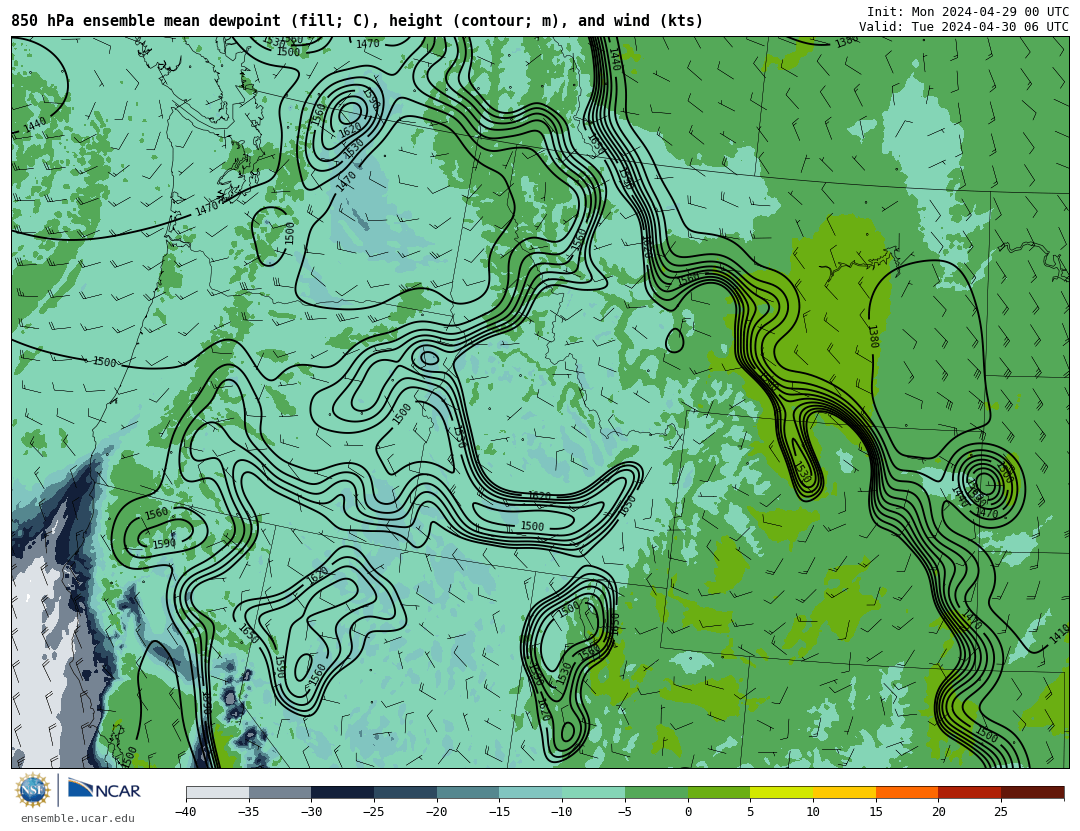Click the Init: Mon 2024-04-29 00 UTC text
The width and height of the screenshot is (1080, 831).
968,12
